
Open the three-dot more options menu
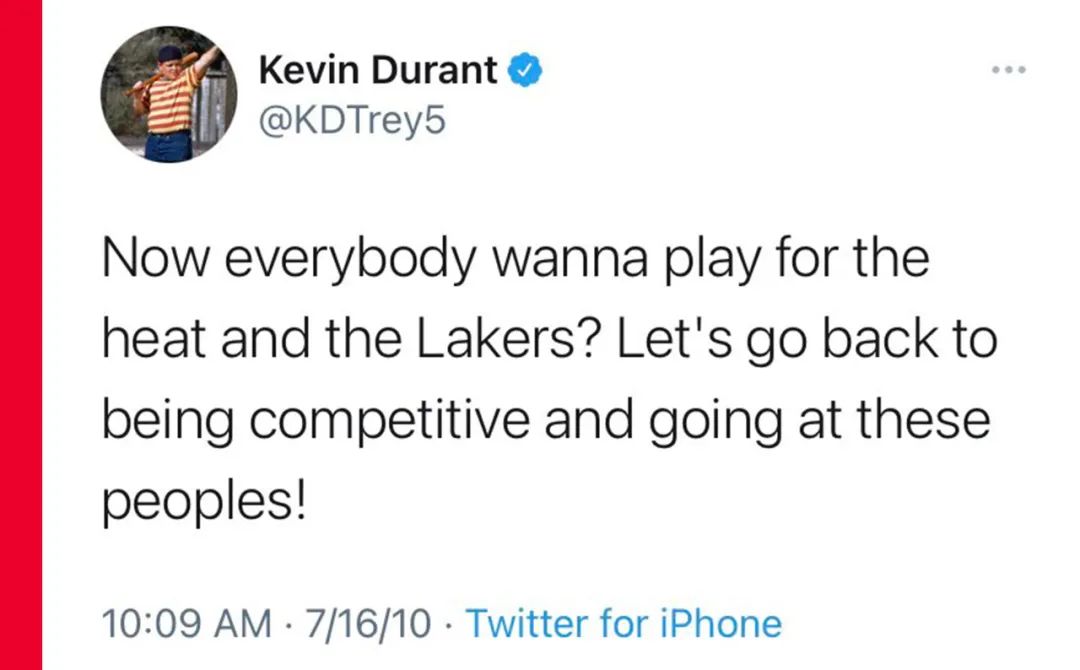click(1008, 71)
